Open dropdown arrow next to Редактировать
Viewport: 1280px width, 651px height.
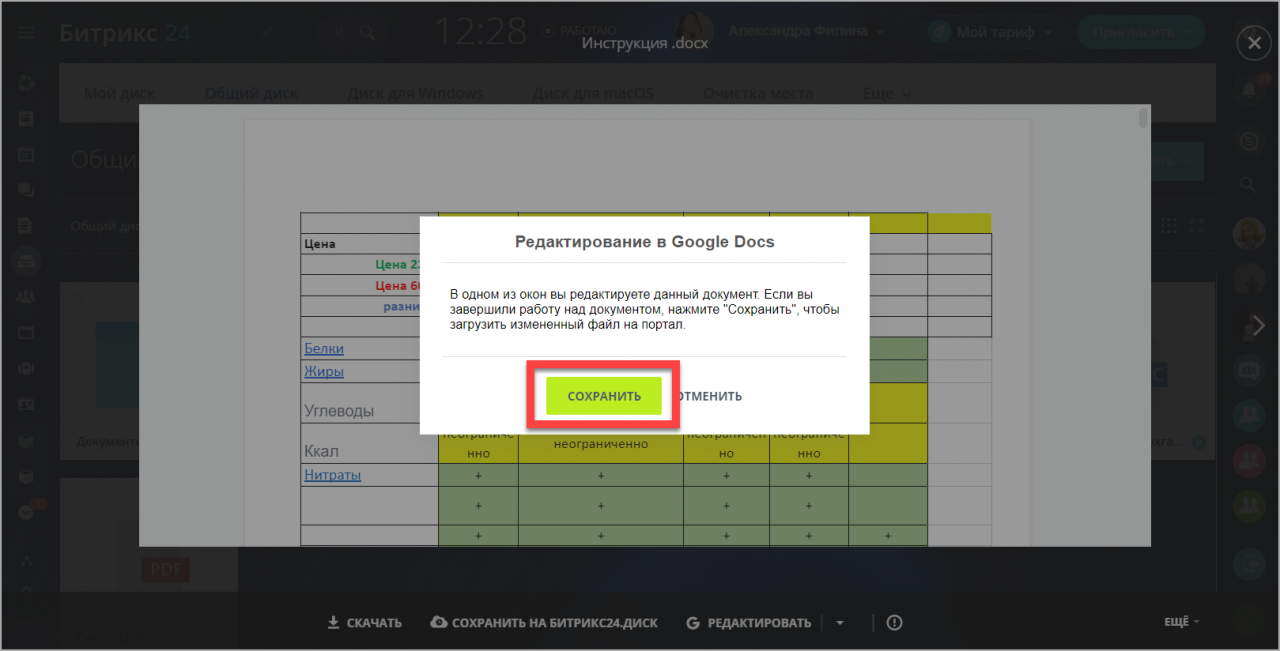point(840,623)
